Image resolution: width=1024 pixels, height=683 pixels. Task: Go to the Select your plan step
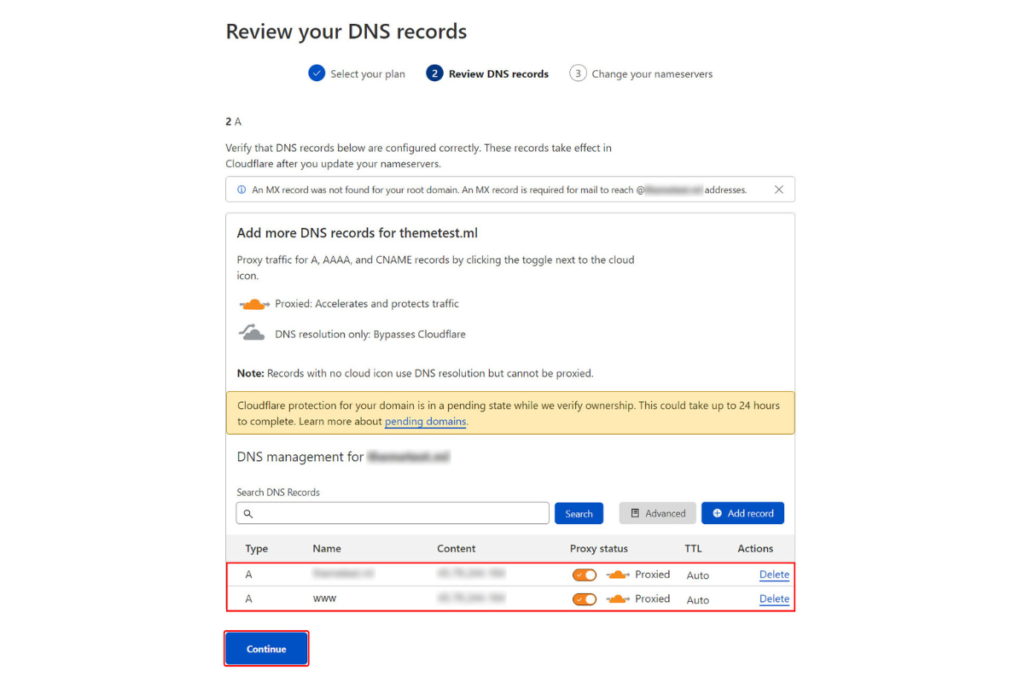tap(357, 74)
